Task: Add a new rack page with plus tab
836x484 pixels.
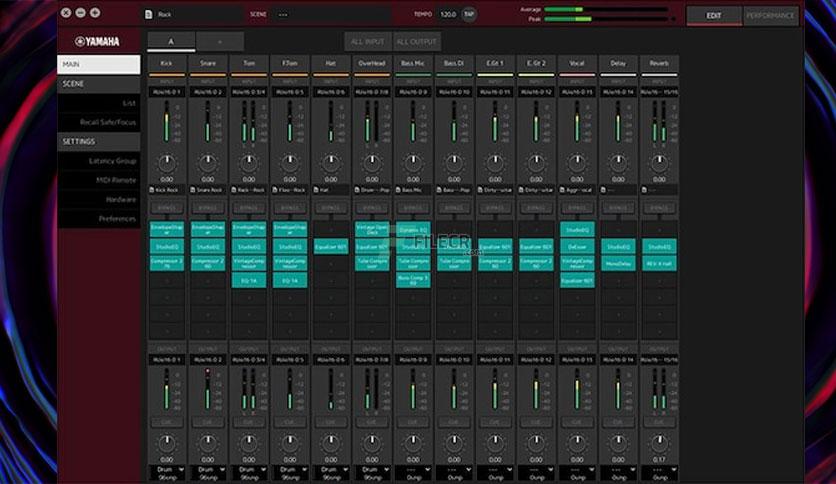Action: [x=220, y=42]
